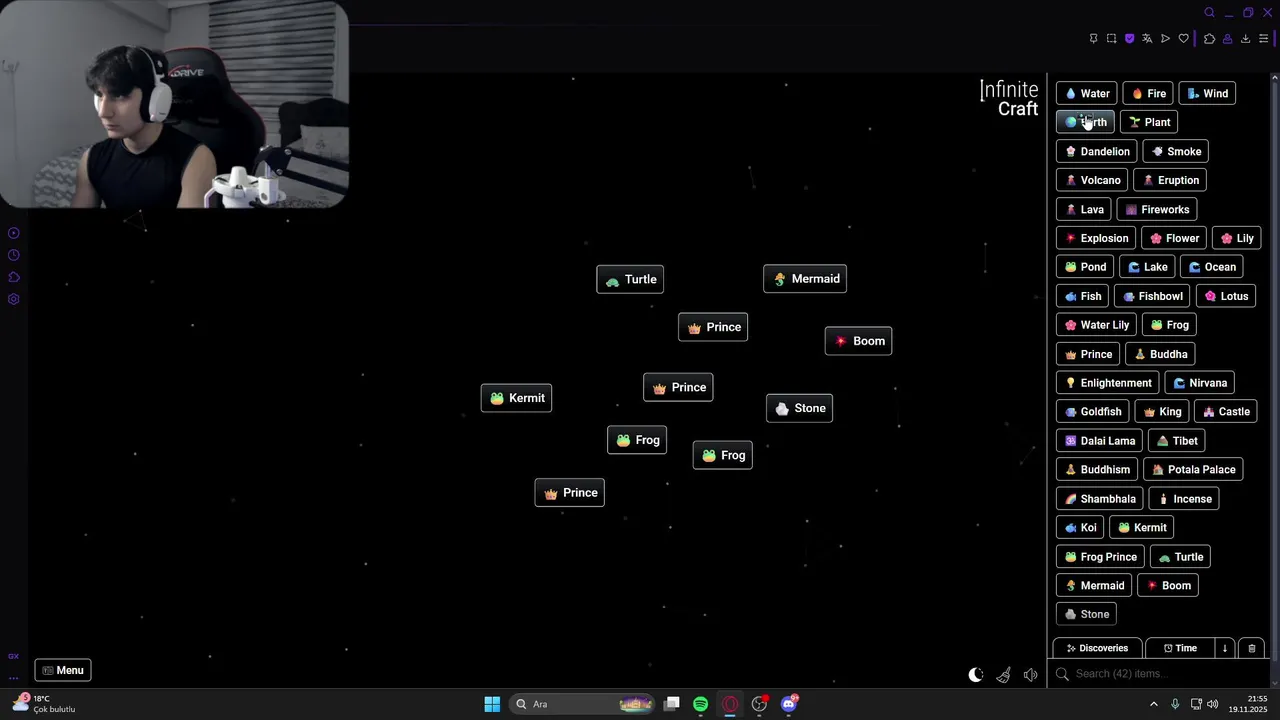Select Kermit element on canvas
The height and width of the screenshot is (720, 1280).
tap(516, 398)
